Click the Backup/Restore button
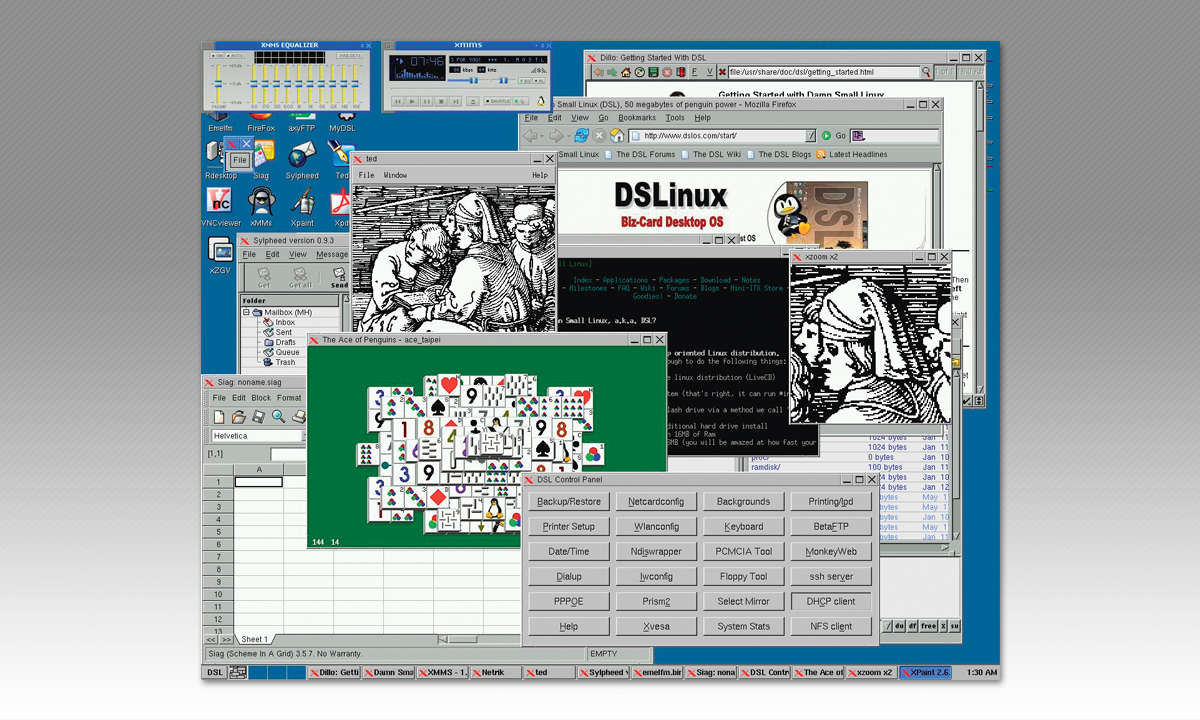 [568, 501]
